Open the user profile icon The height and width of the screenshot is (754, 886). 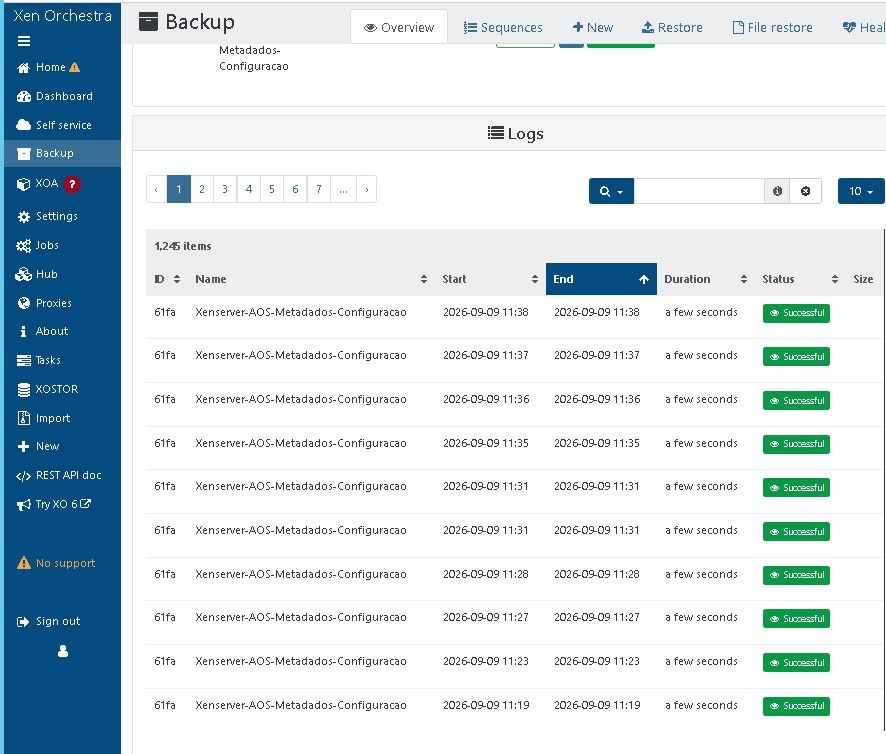tap(63, 651)
